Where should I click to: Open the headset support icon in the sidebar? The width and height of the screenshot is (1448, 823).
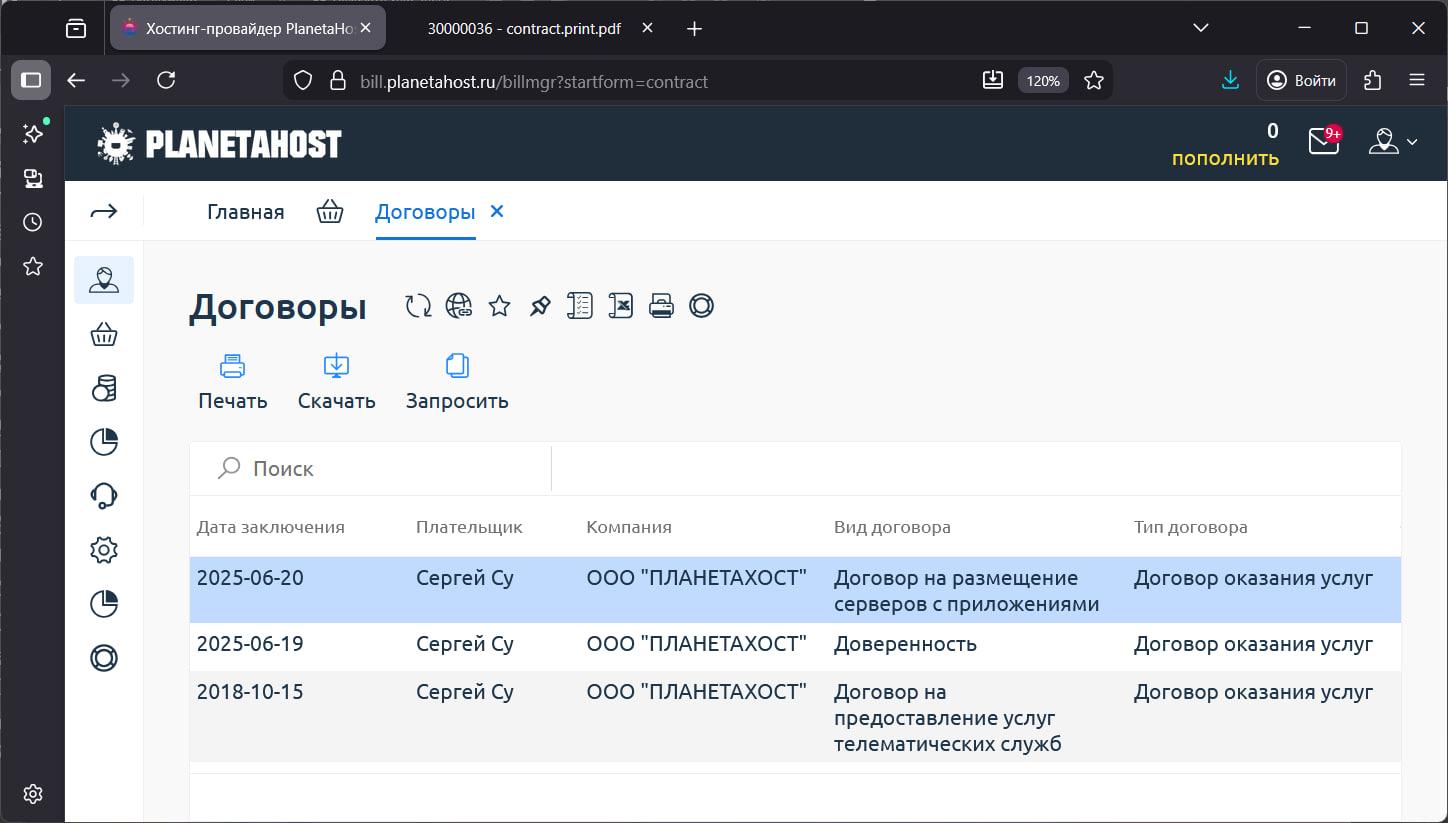pos(103,495)
